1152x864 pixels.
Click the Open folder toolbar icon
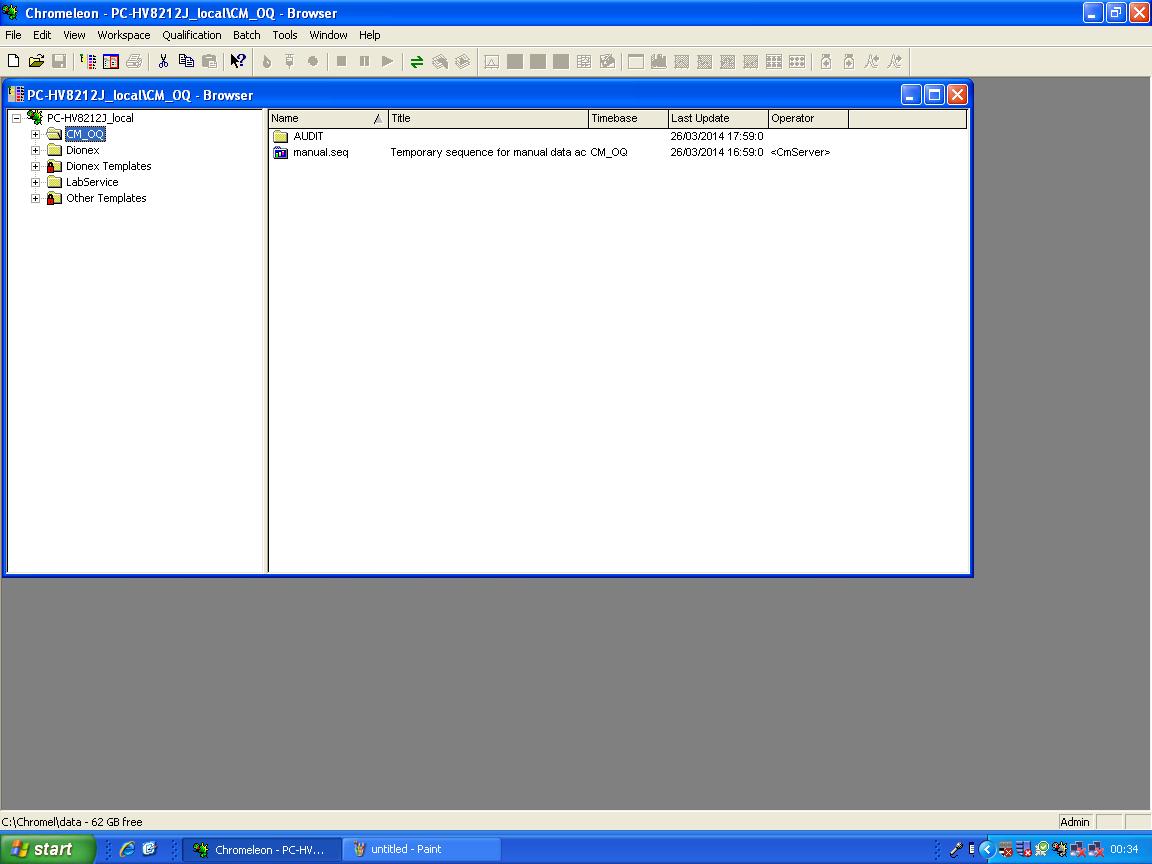36,62
